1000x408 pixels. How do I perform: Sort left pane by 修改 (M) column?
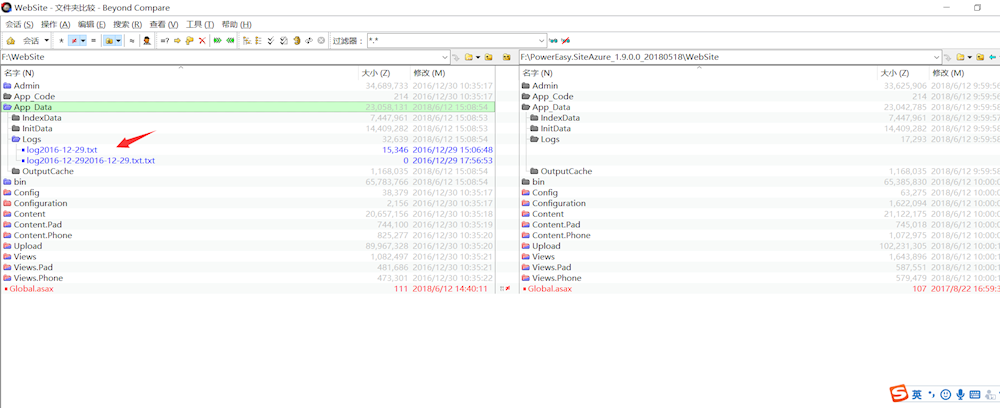(x=429, y=73)
